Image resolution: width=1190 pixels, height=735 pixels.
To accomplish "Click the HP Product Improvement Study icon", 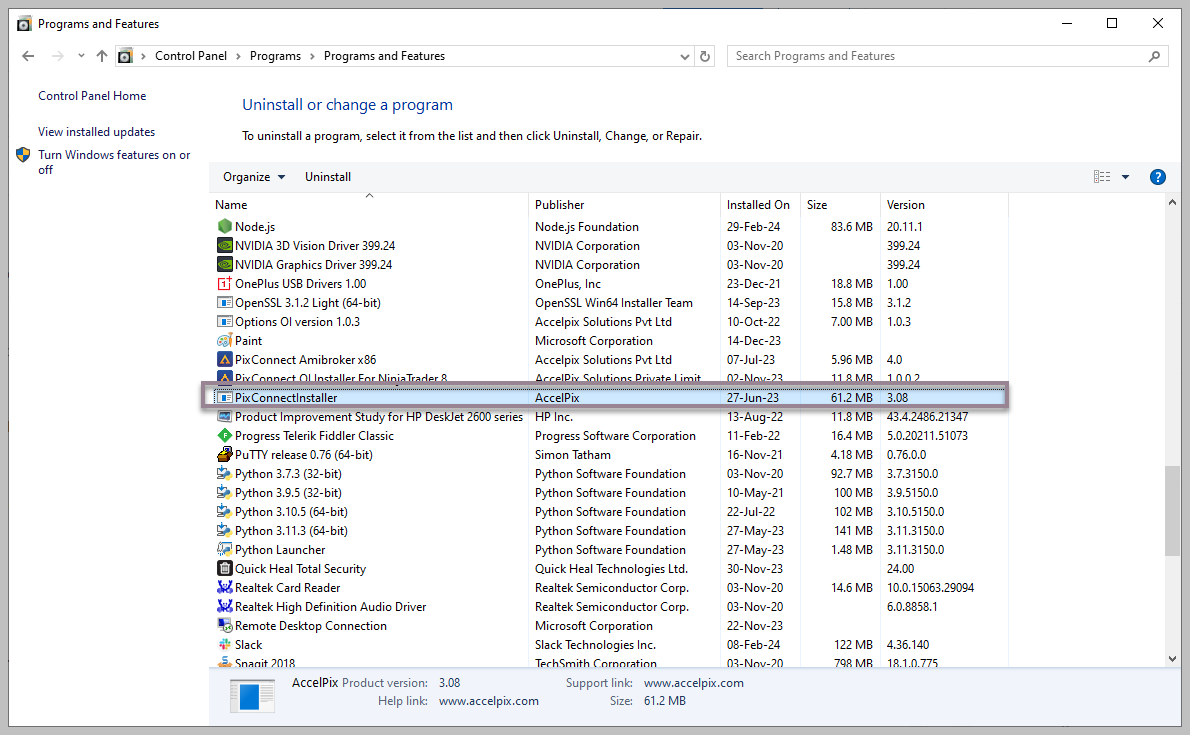I will (225, 416).
